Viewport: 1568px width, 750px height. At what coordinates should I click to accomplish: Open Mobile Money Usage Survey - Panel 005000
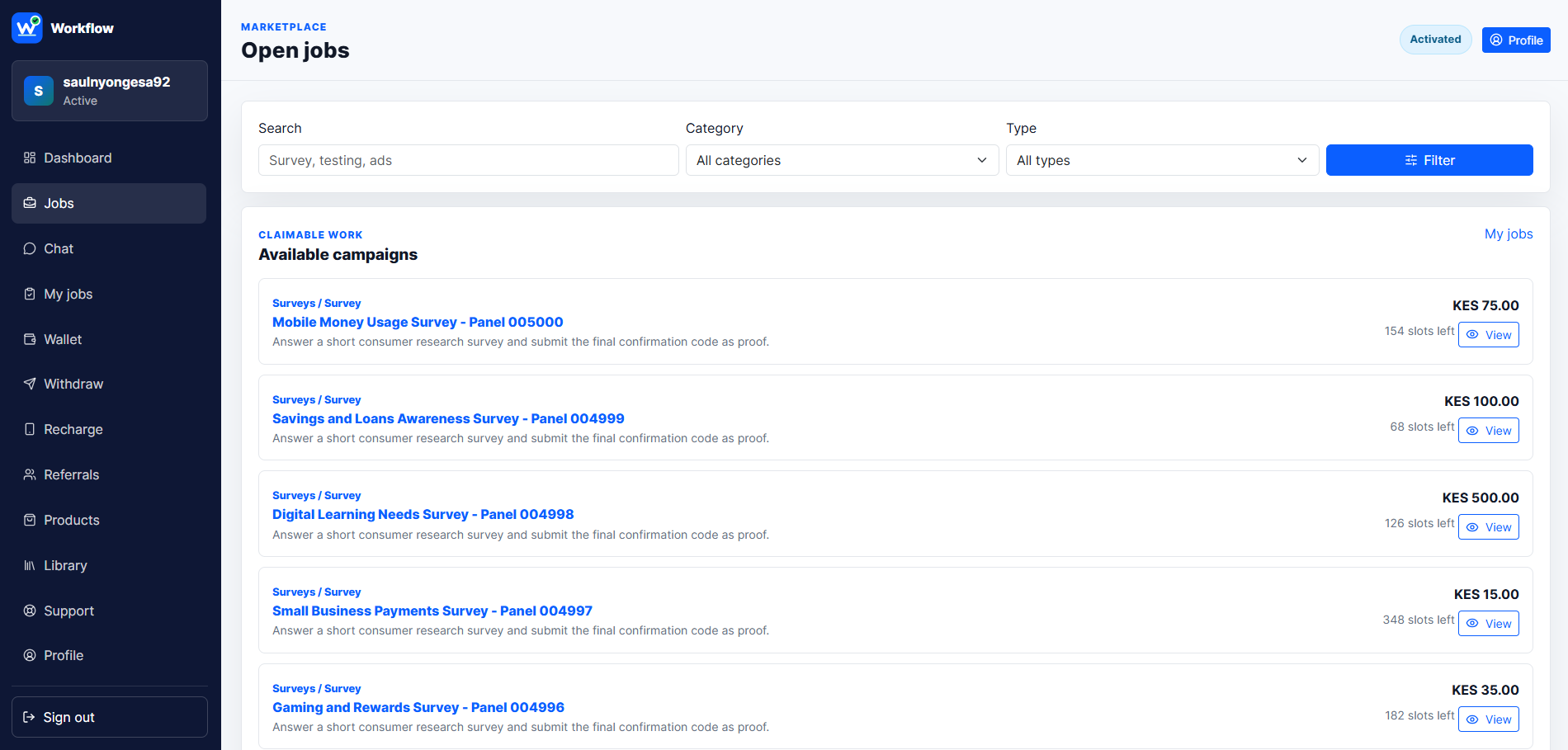pyautogui.click(x=418, y=322)
